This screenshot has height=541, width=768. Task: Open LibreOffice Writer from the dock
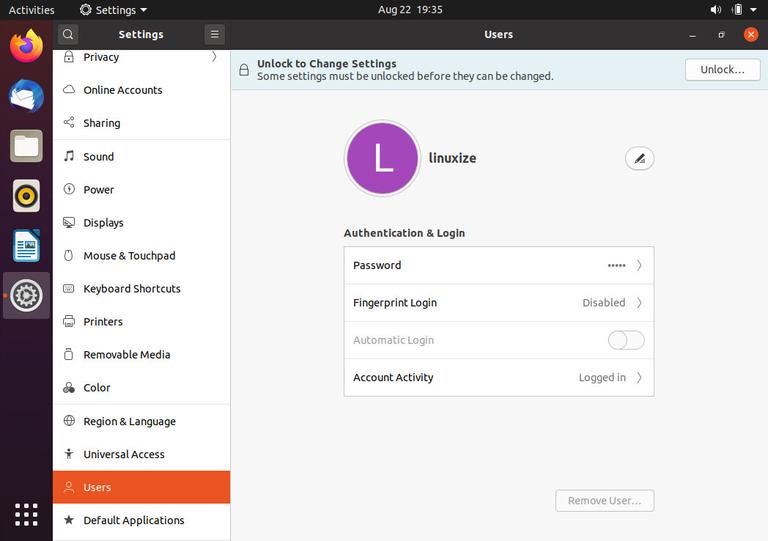point(27,246)
